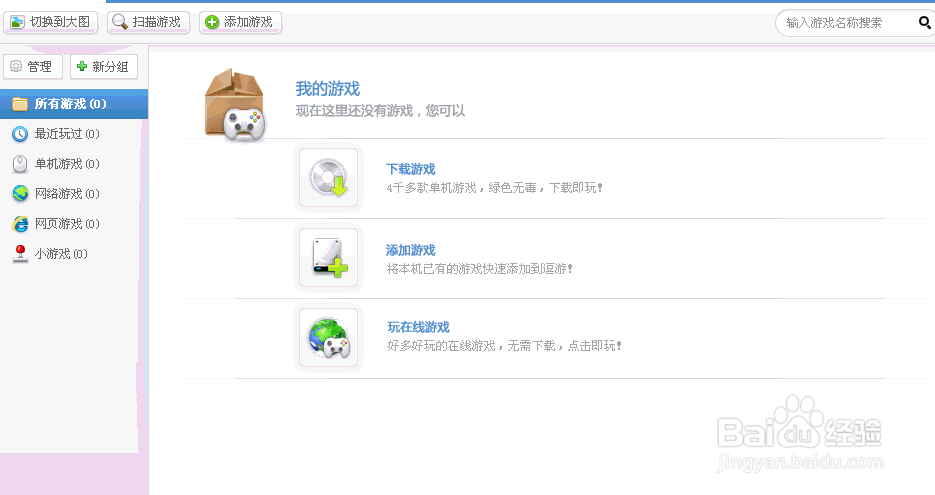
Task: Click the green plus icon on 添加游戏
Action: point(212,22)
